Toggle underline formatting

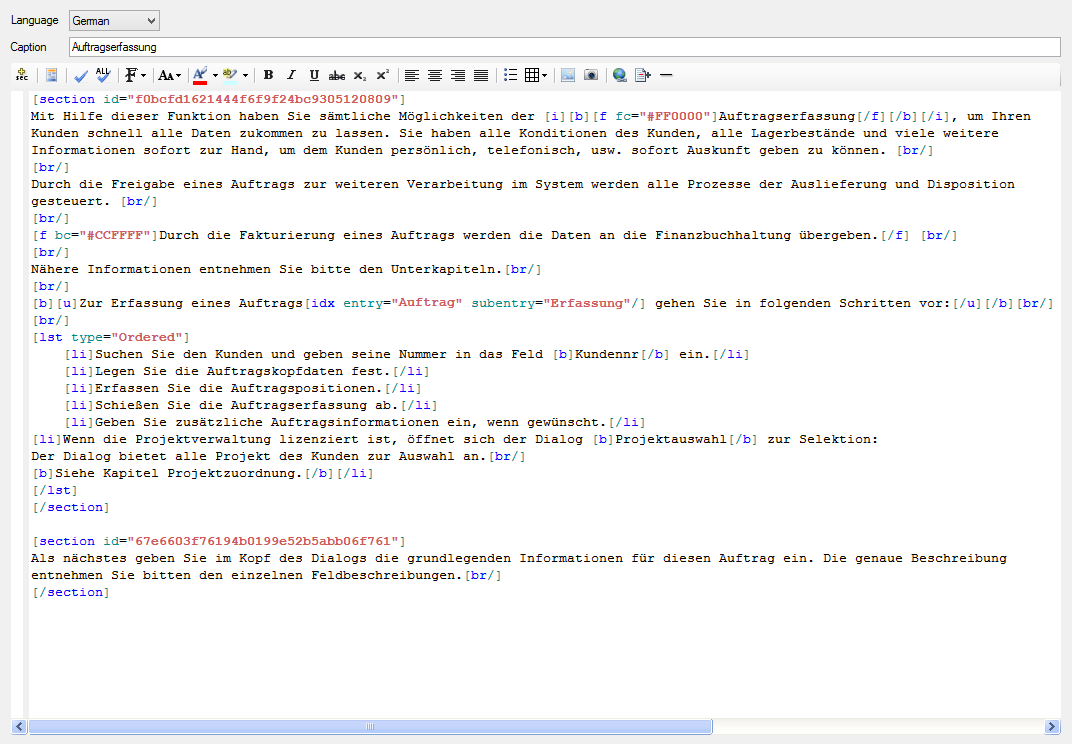(x=314, y=75)
